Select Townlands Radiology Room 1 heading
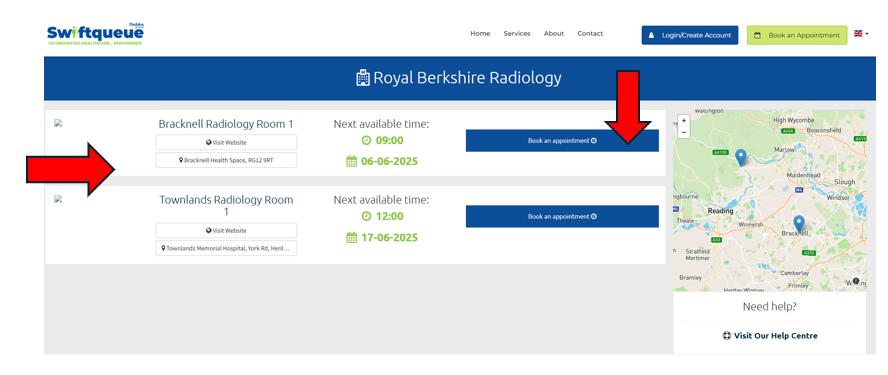This screenshot has height=375, width=888. pos(226,206)
